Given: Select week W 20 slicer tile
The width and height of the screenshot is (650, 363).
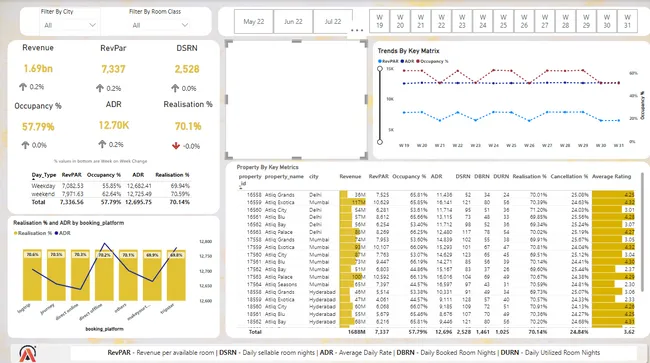Looking at the screenshot, I should tap(400, 21).
